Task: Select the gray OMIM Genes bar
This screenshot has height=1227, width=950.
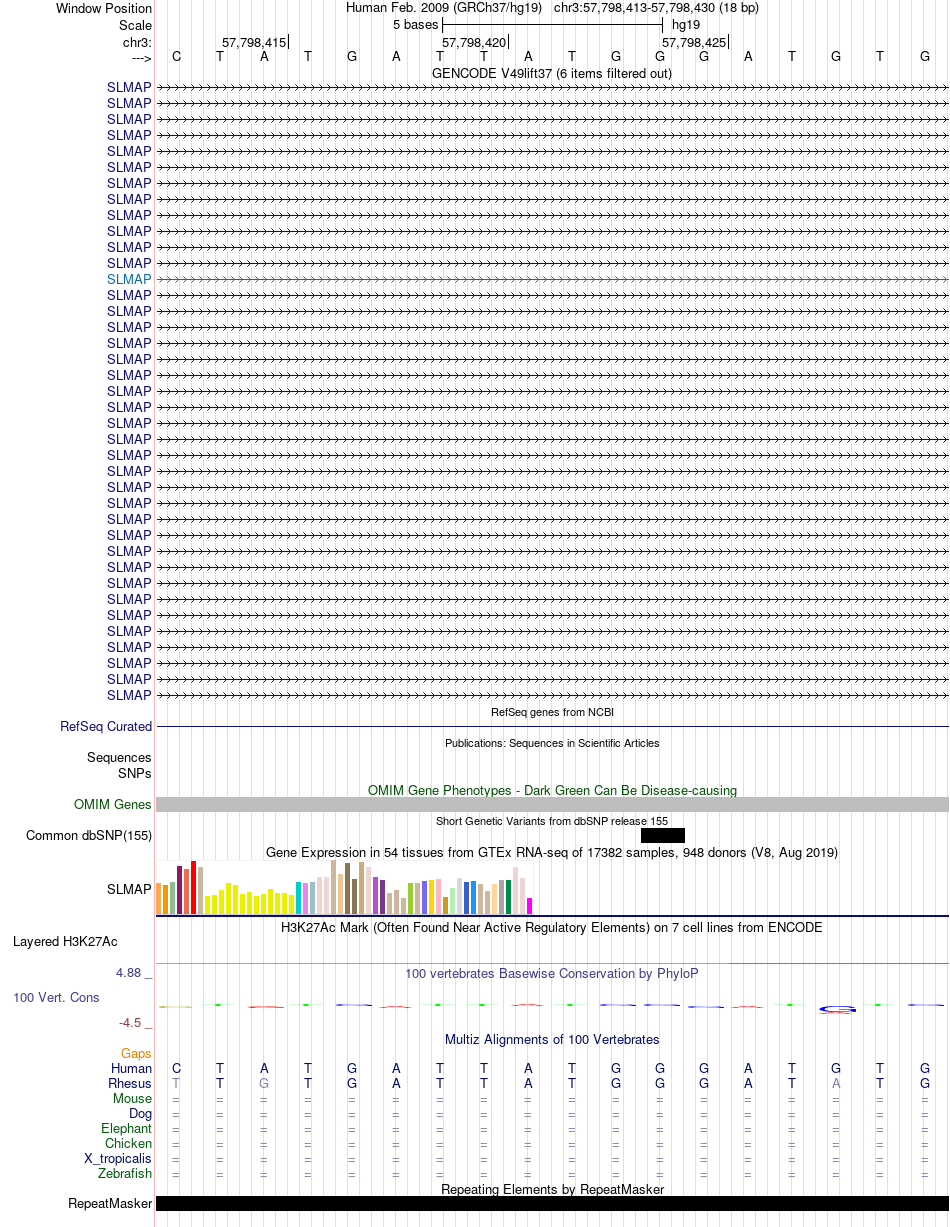Action: (552, 805)
